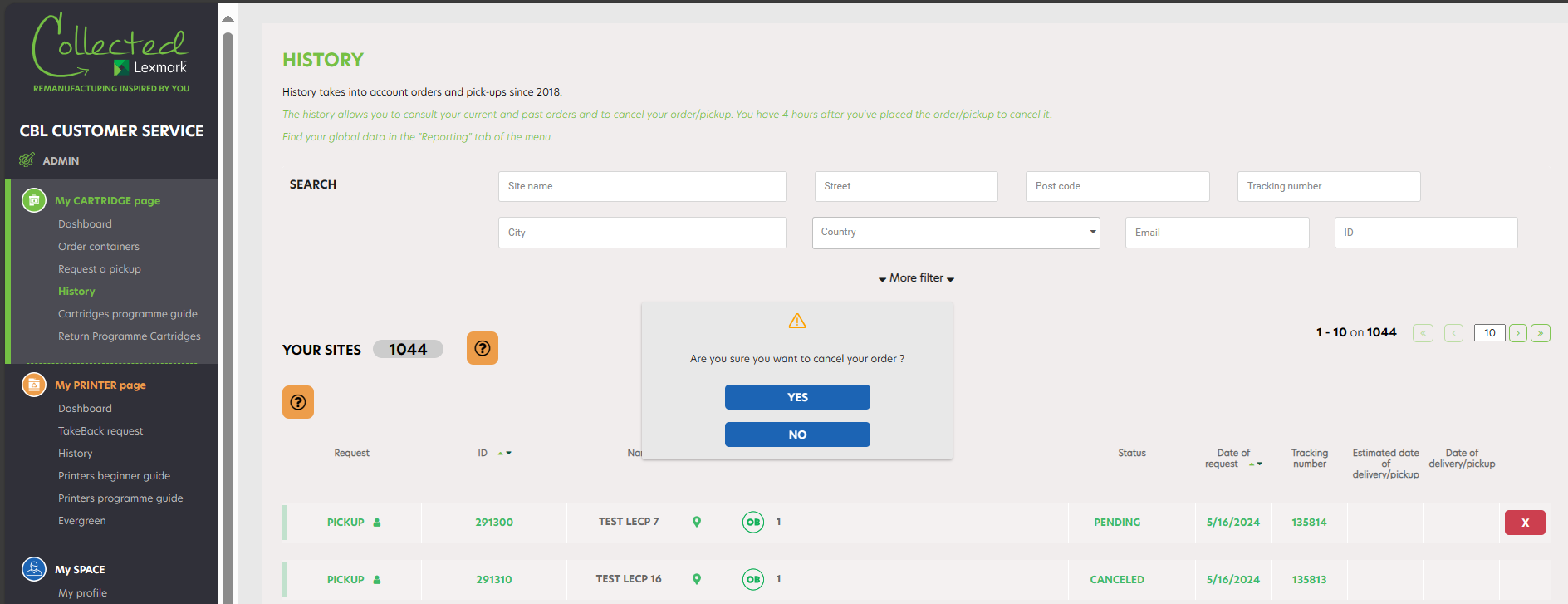This screenshot has height=604, width=1568.
Task: Click the orange help icon beside YOUR SITES
Action: [x=482, y=348]
